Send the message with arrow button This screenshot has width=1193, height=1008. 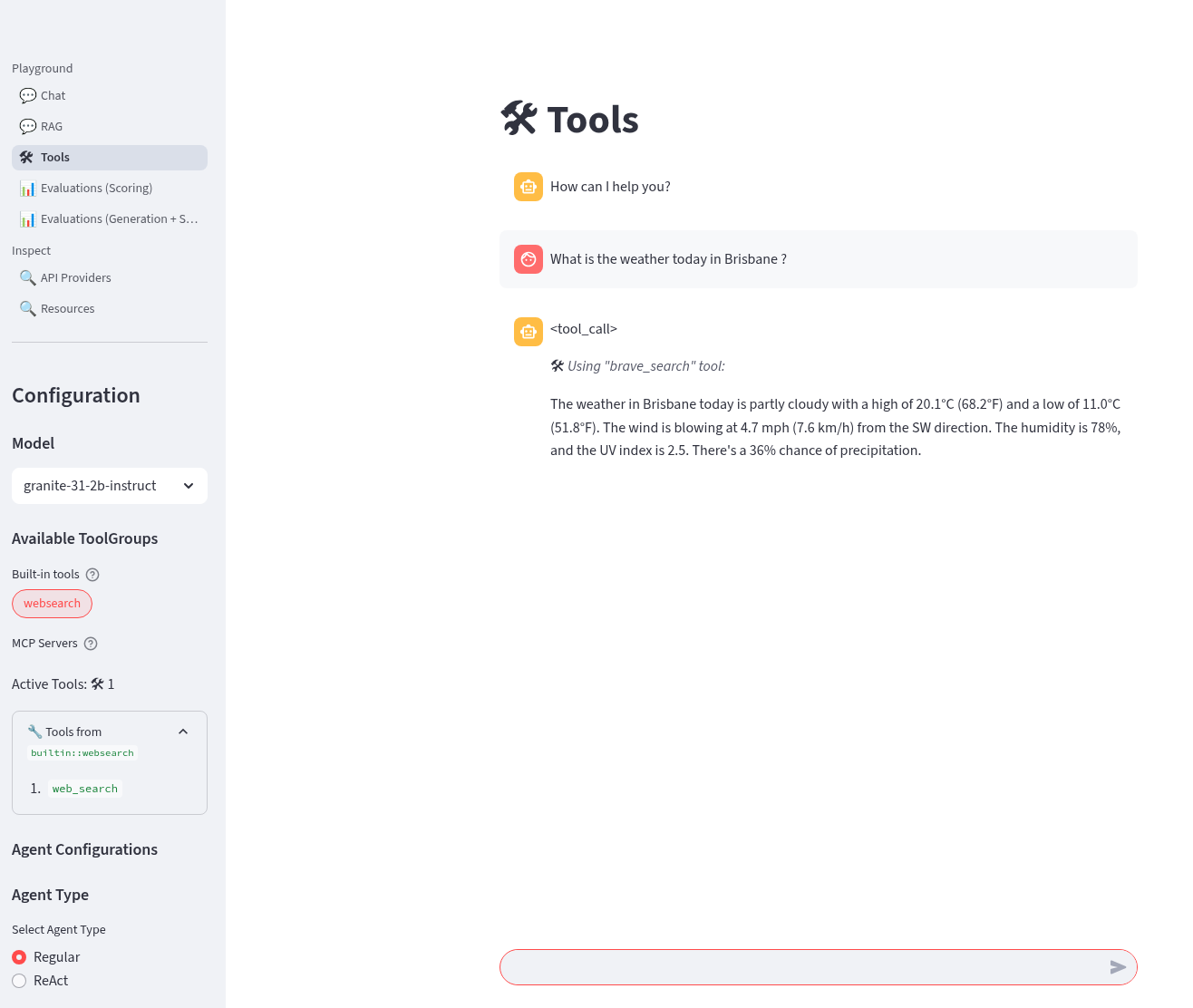(x=1119, y=967)
